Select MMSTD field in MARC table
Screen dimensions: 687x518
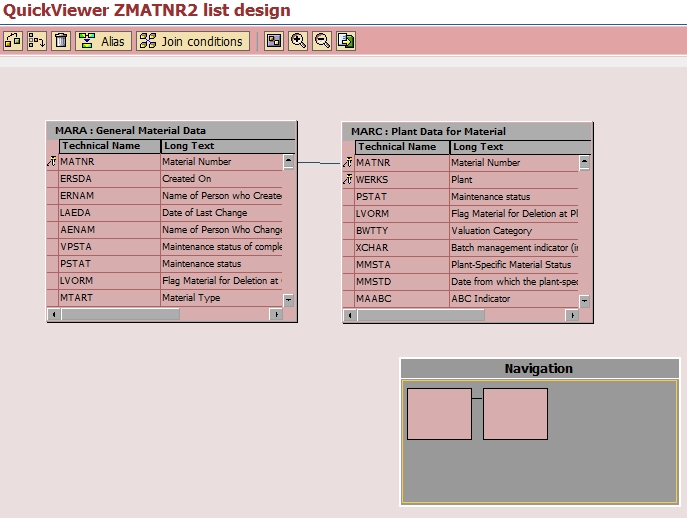click(402, 281)
